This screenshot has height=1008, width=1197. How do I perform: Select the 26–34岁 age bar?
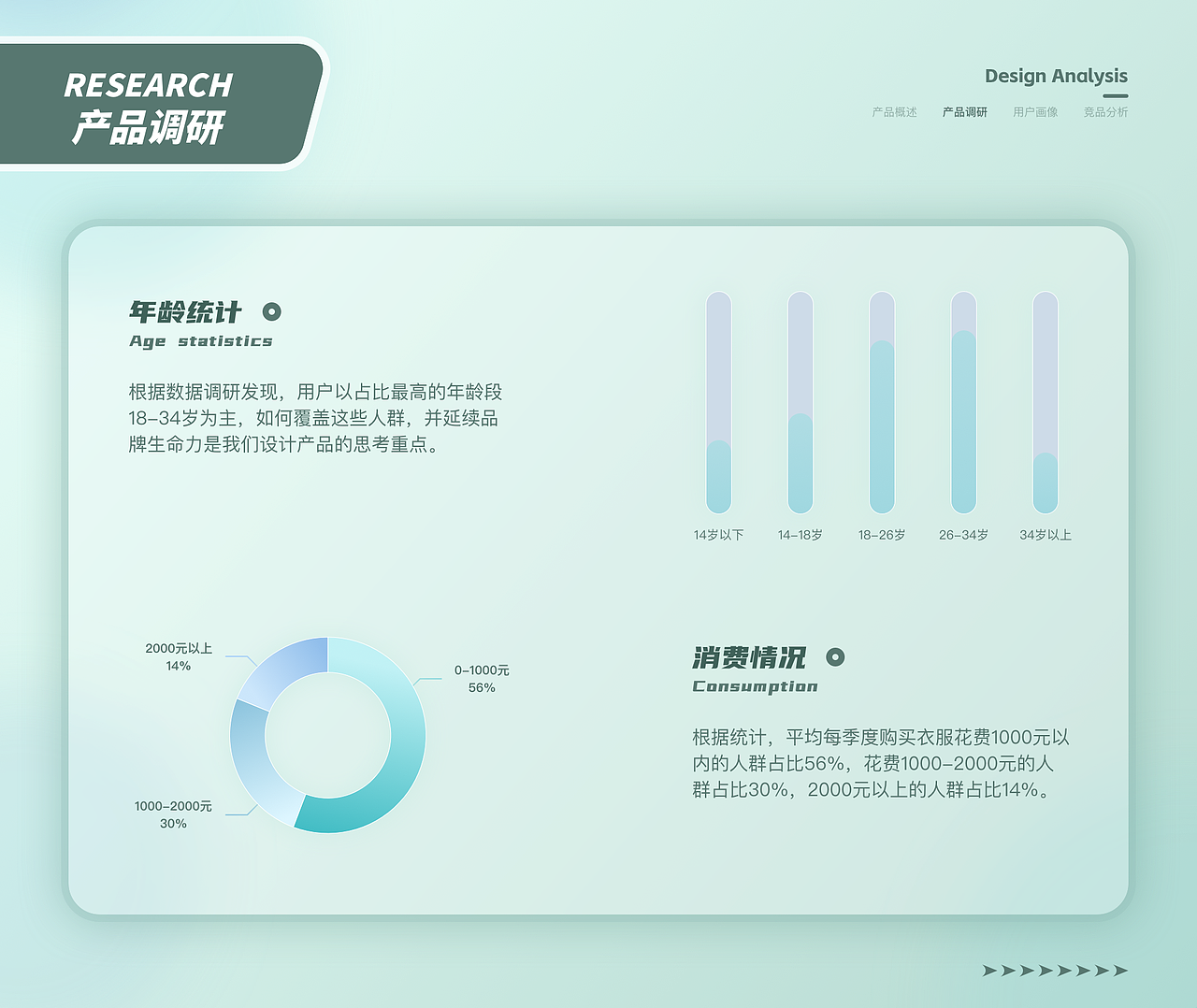click(x=963, y=402)
